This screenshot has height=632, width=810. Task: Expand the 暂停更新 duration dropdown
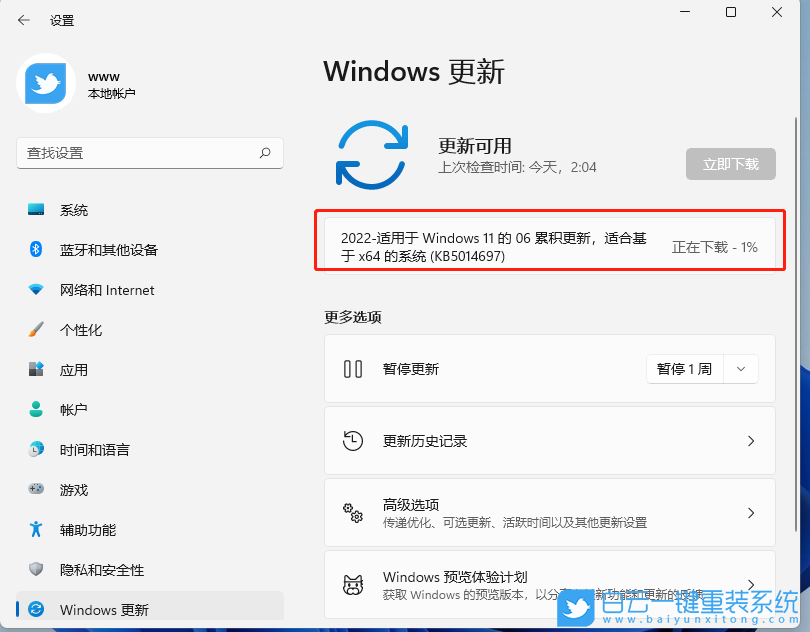pyautogui.click(x=740, y=368)
